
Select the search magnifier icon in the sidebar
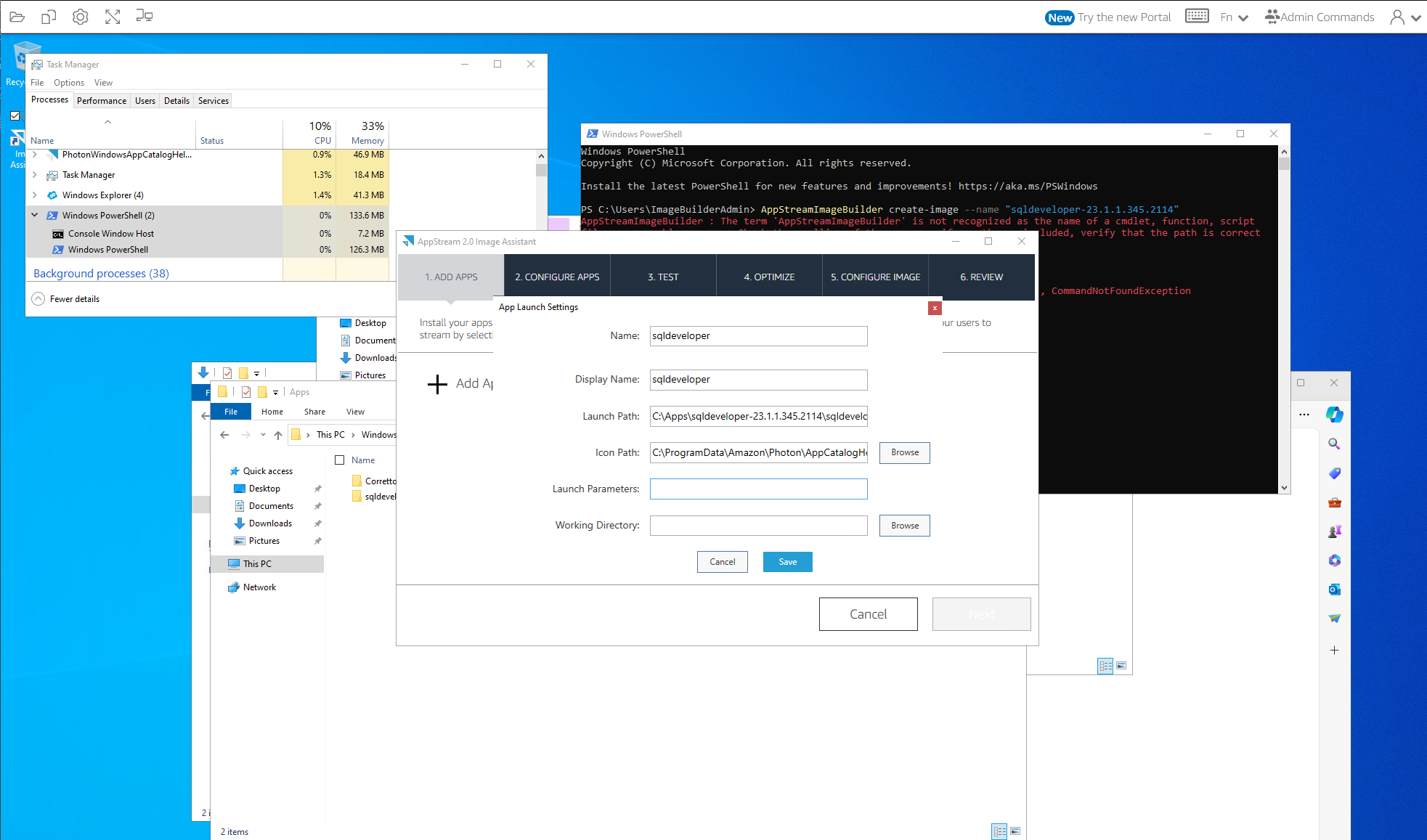pyautogui.click(x=1334, y=443)
